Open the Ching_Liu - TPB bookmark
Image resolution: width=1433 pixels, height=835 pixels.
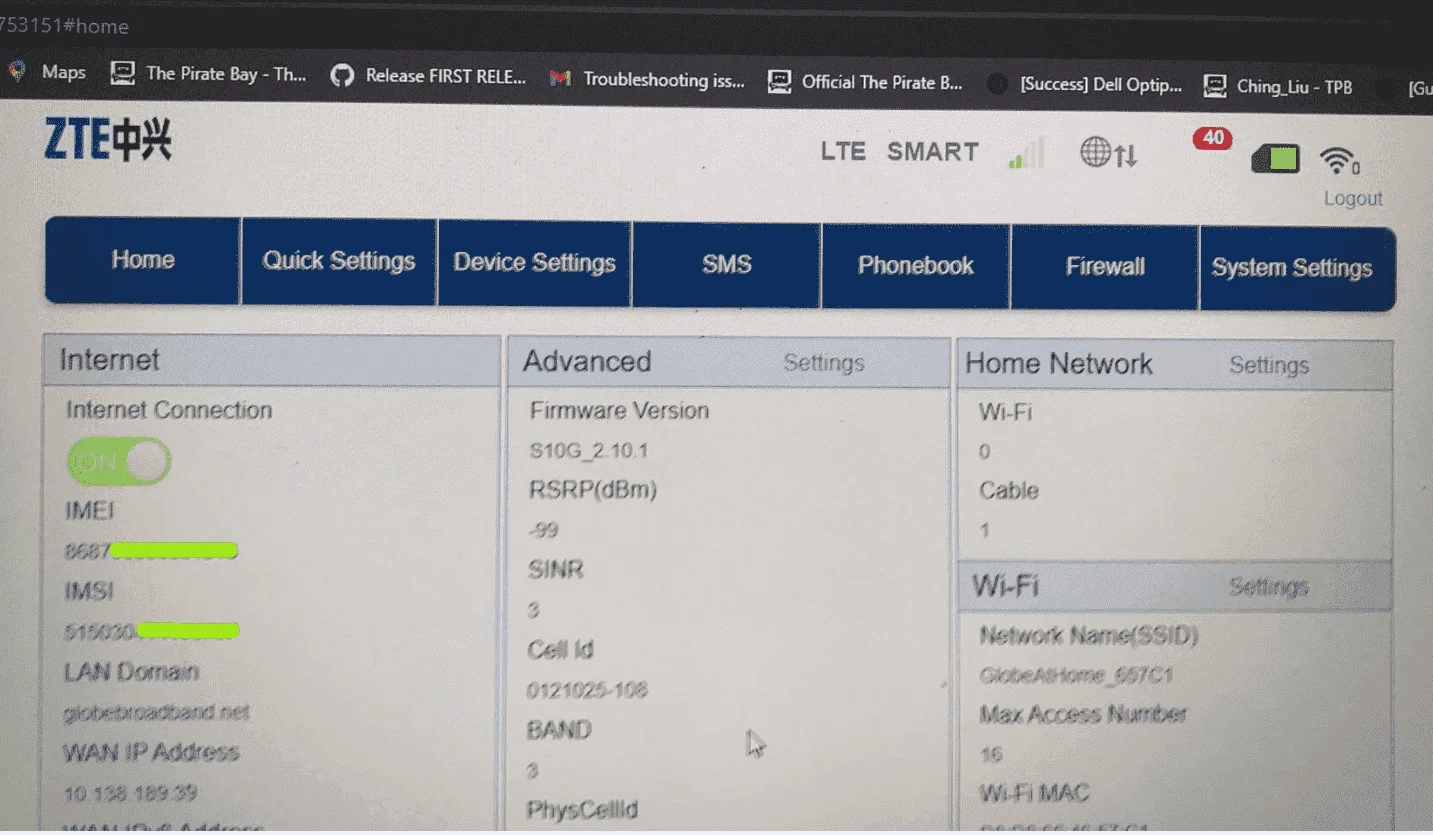click(1278, 87)
